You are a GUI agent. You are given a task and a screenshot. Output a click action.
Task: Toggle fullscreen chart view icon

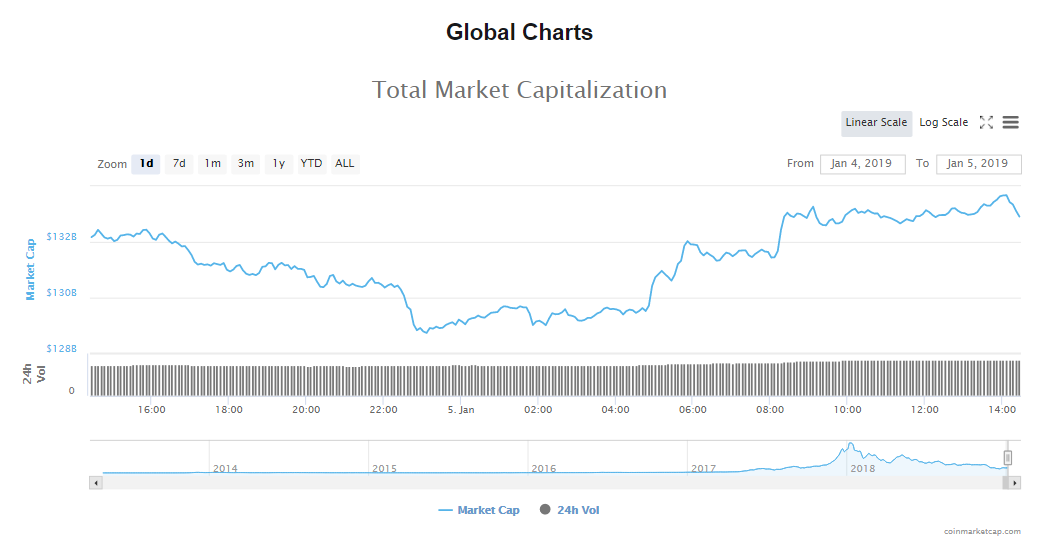coord(986,122)
